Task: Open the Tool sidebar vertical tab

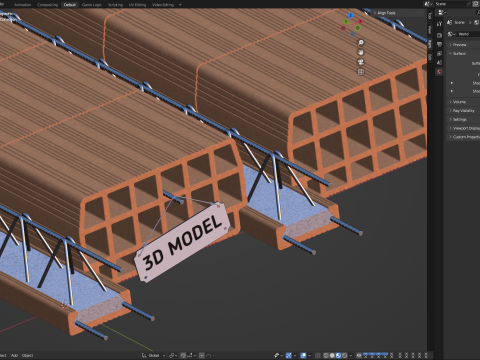Action: coord(430,15)
